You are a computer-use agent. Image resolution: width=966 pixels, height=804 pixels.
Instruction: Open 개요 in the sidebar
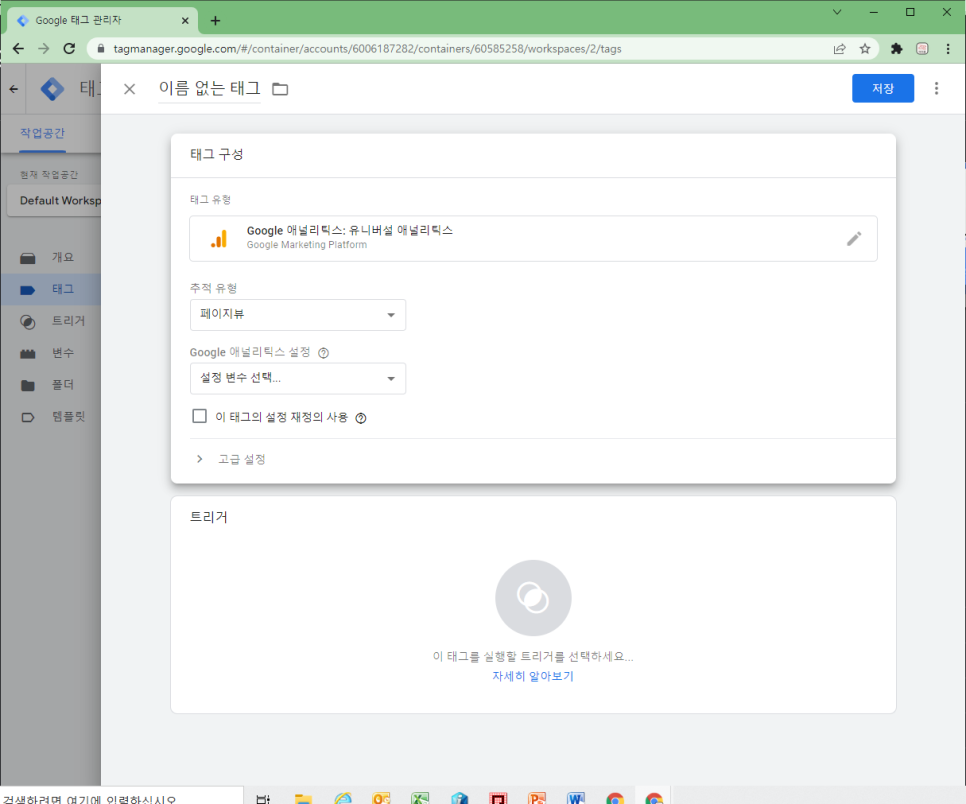51,257
